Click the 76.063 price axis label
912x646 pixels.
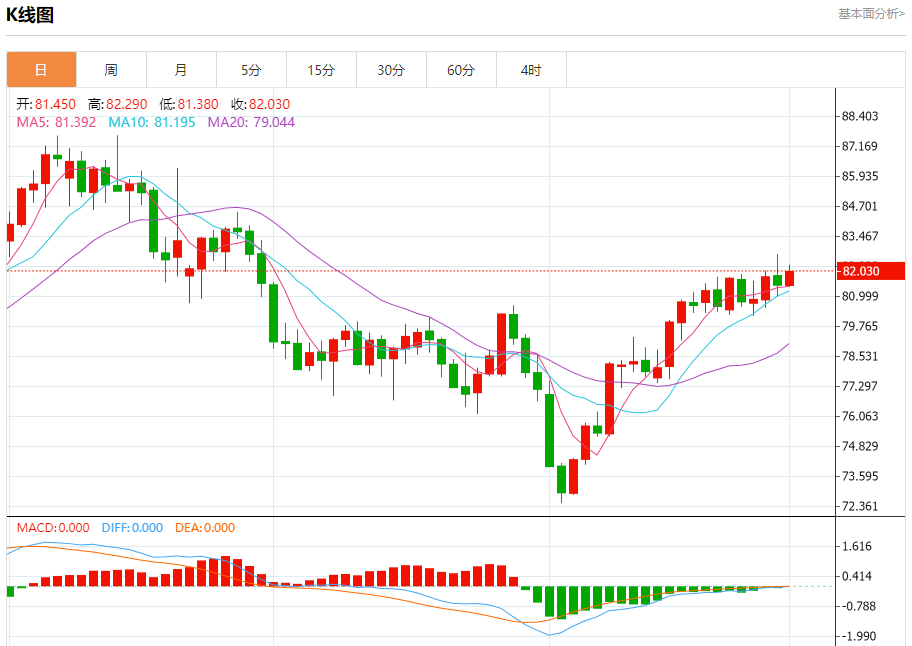pyautogui.click(x=860, y=416)
